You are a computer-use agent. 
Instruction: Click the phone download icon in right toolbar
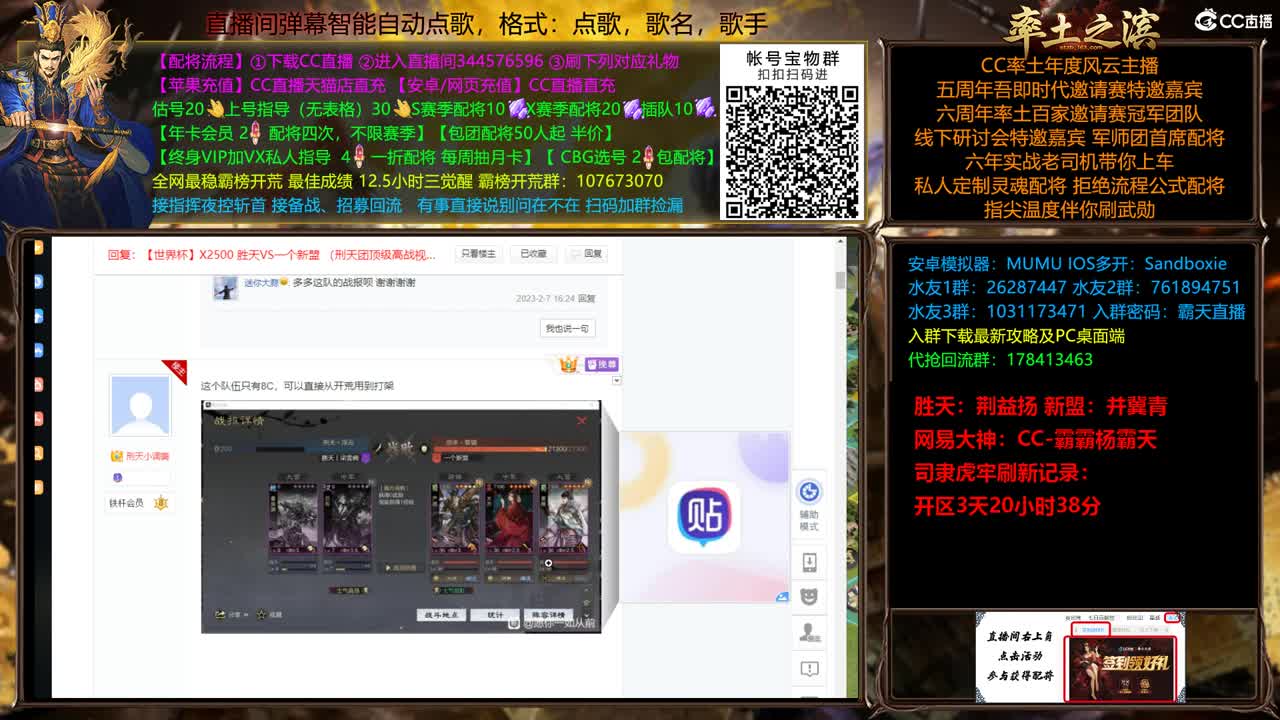coord(810,562)
